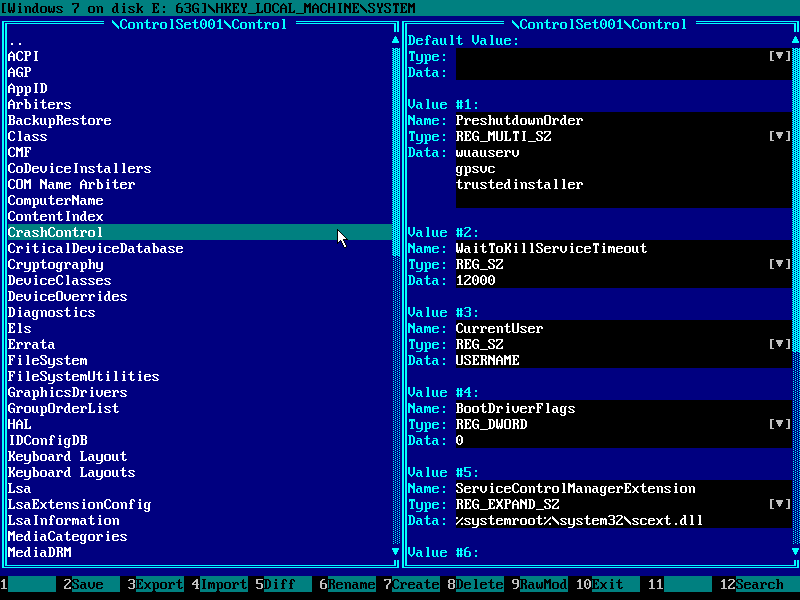Click the 2 Save function key
The image size is (800, 600).
tap(92, 584)
